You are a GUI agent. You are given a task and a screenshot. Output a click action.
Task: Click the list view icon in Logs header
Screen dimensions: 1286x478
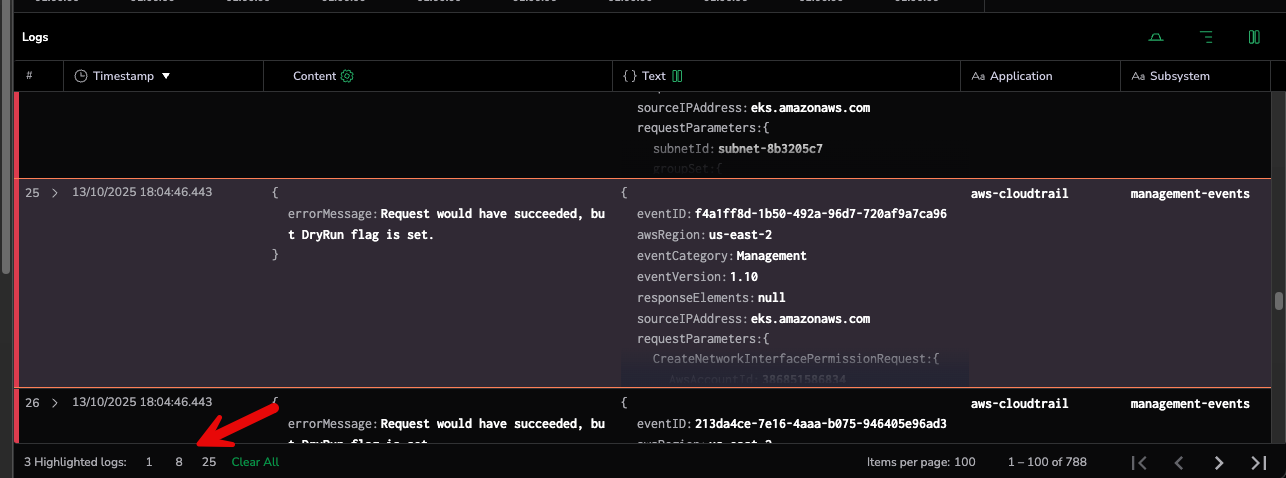[x=1206, y=38]
